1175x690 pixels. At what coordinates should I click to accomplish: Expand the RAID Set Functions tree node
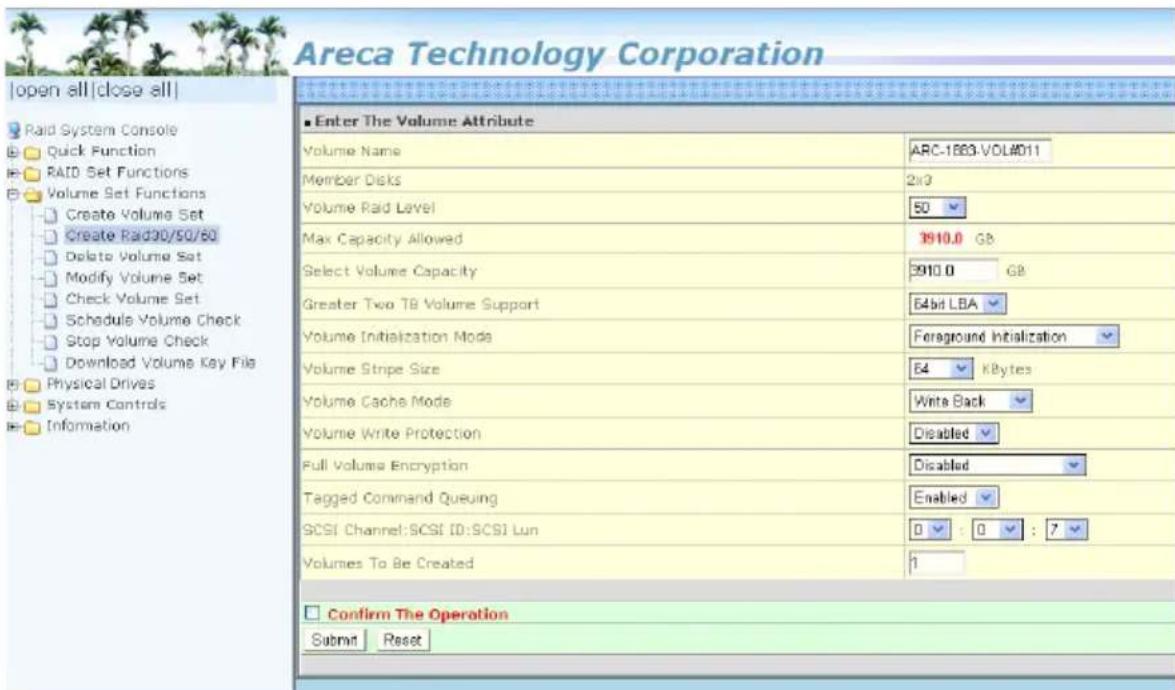[13, 173]
